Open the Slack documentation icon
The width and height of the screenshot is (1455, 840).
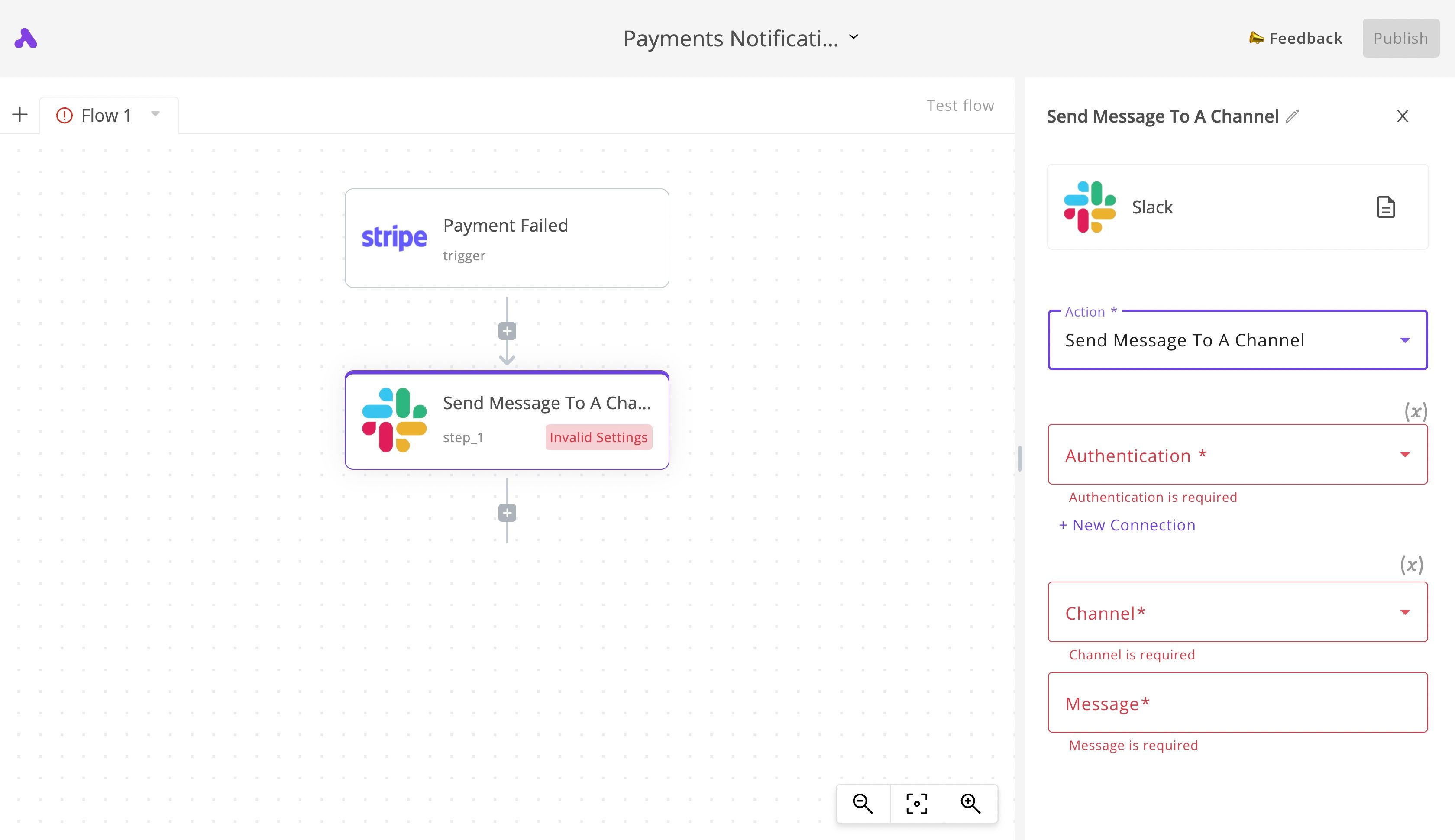[x=1385, y=207]
